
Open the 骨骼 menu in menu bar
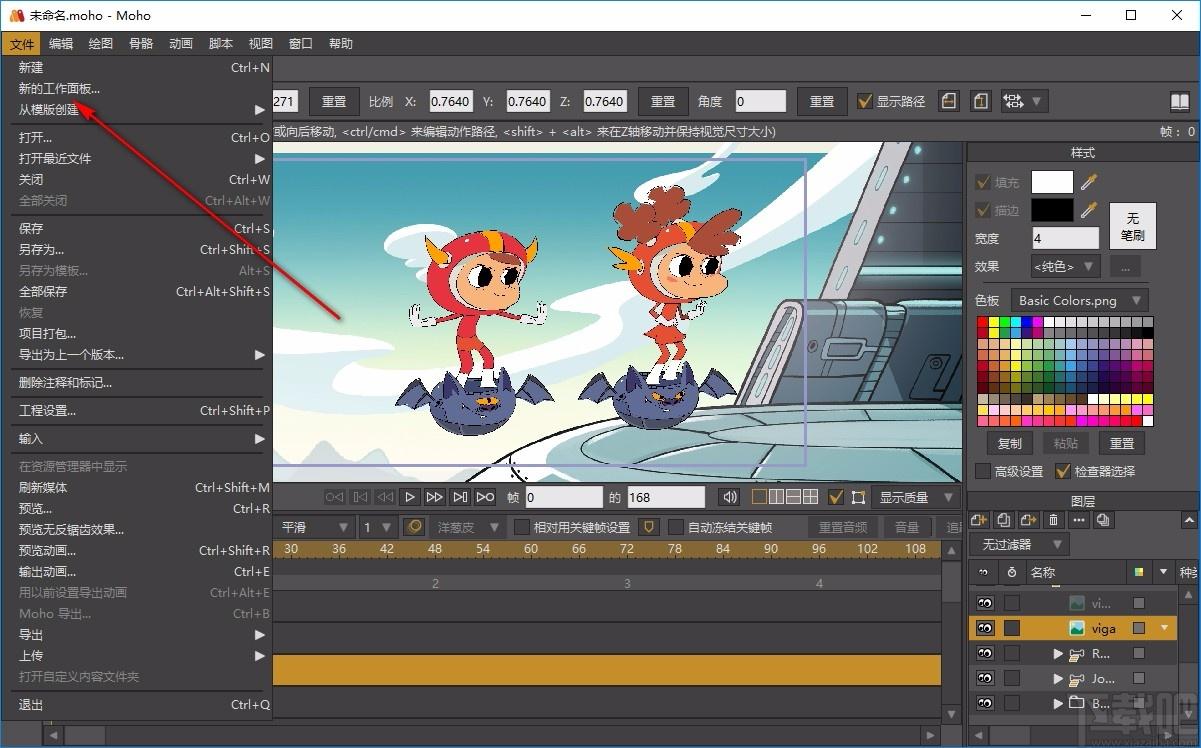(141, 44)
